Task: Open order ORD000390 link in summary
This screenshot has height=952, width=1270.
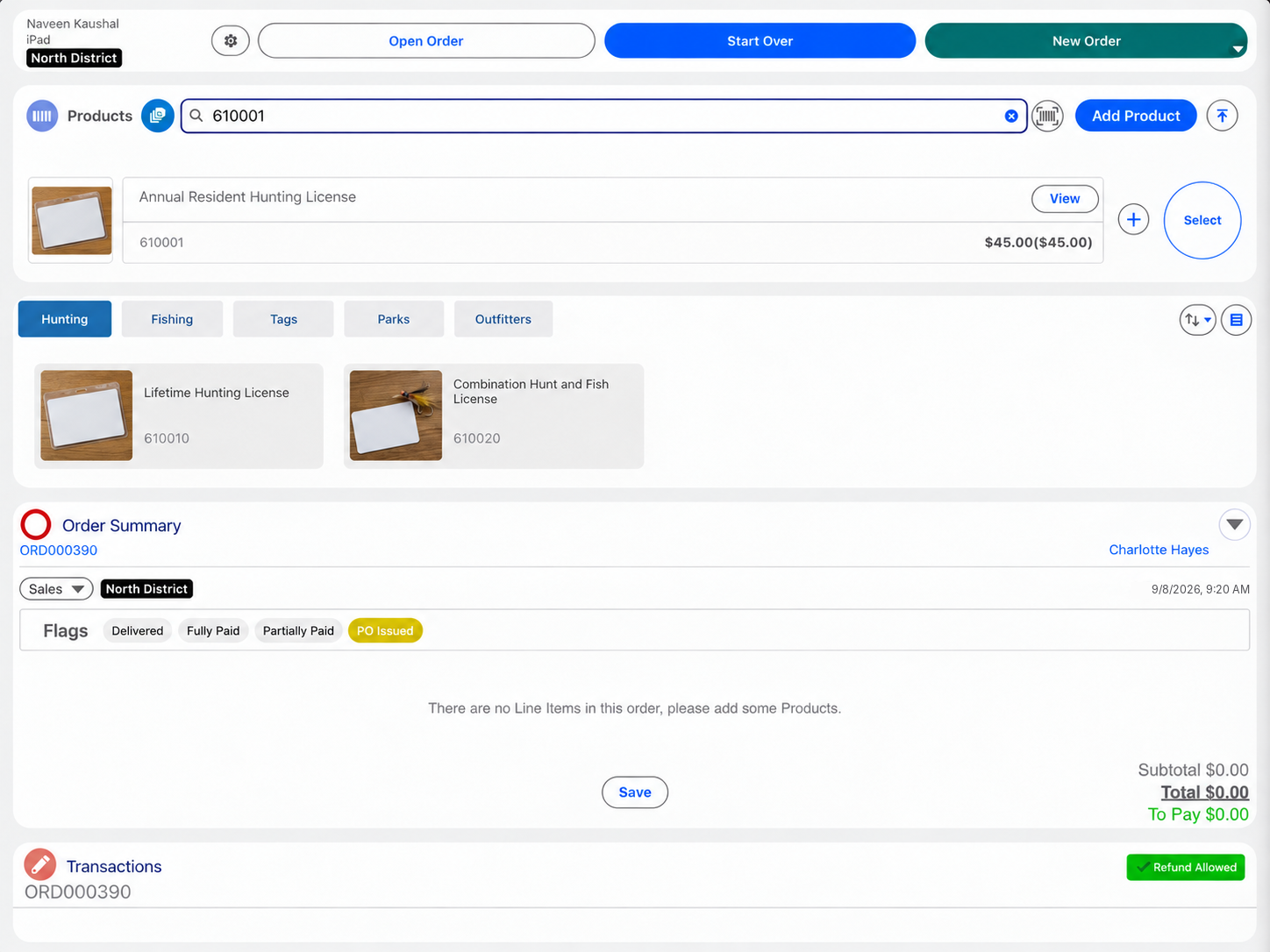Action: pos(59,551)
